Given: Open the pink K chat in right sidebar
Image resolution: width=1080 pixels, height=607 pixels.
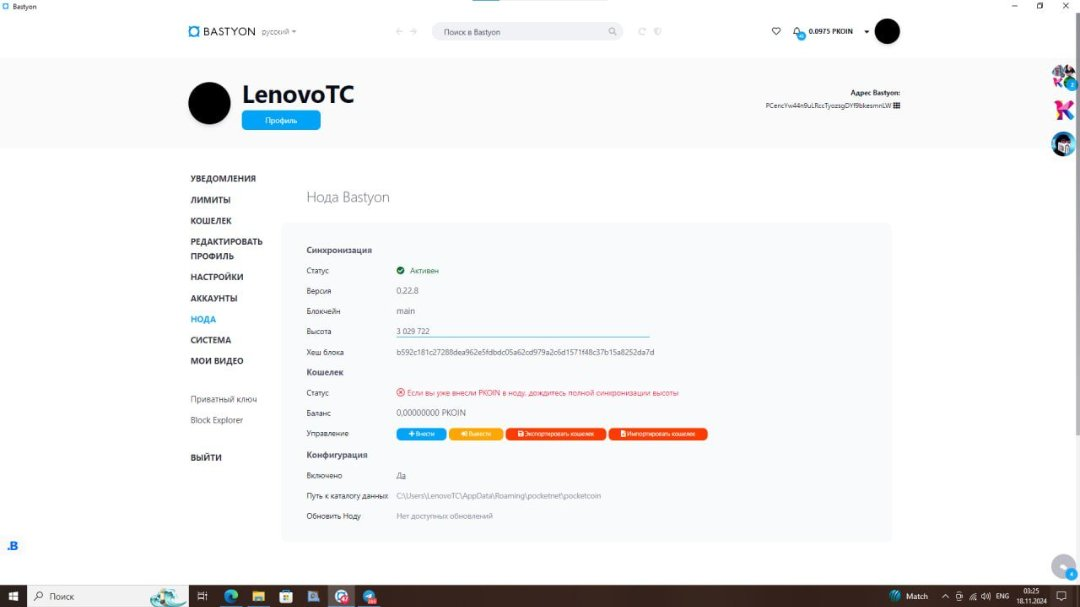Looking at the screenshot, I should click(1063, 110).
